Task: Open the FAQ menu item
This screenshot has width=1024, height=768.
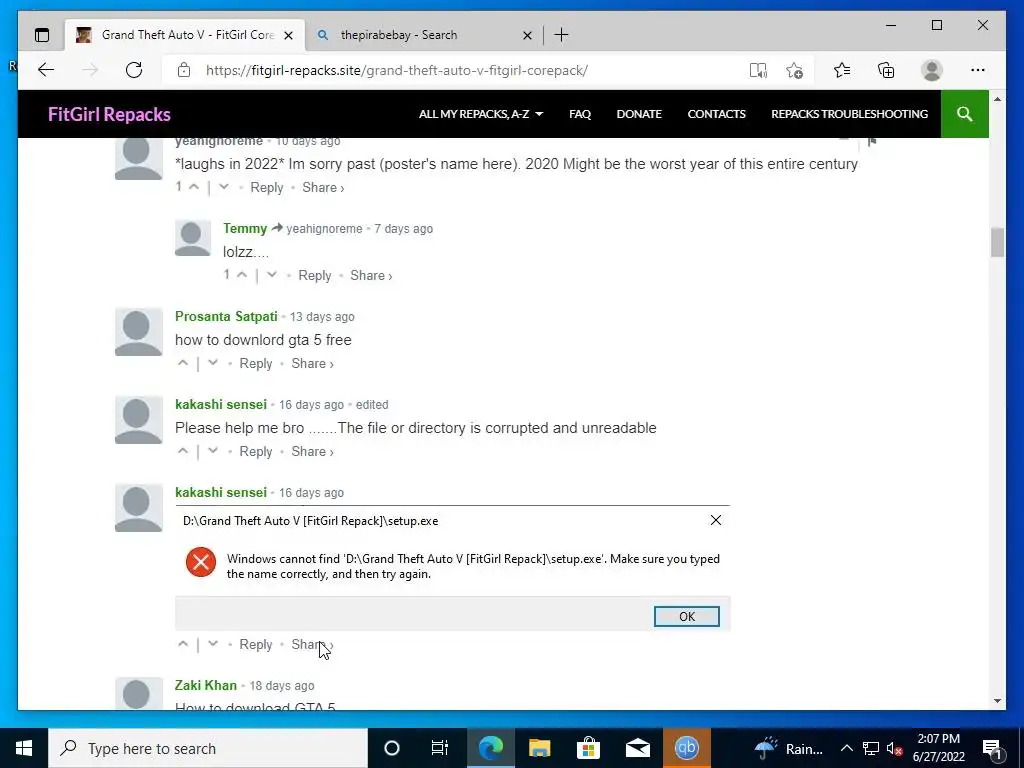Action: [x=580, y=114]
